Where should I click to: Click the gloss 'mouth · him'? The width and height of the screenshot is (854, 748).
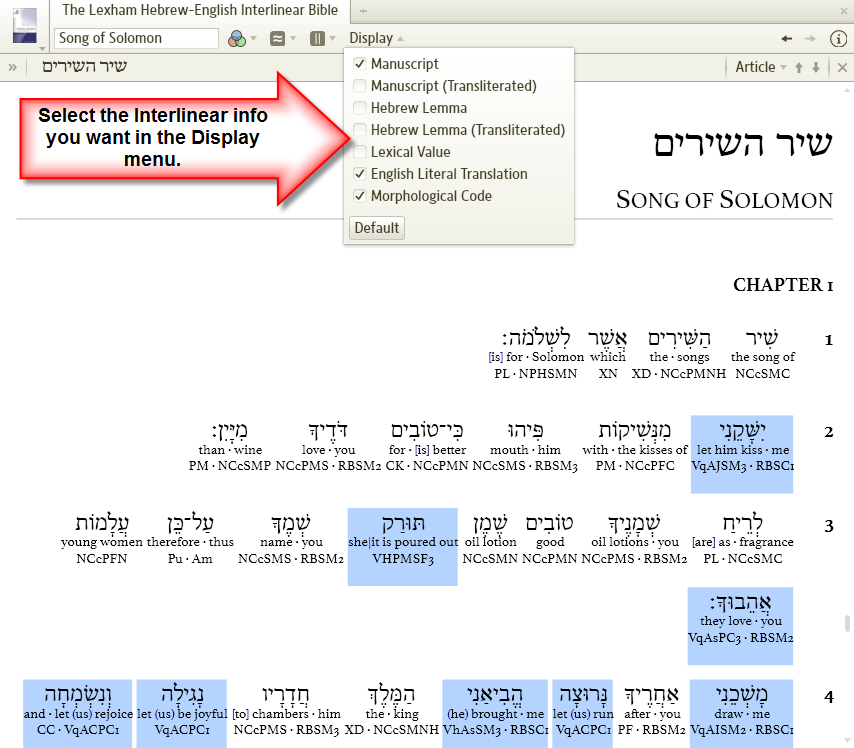(525, 450)
